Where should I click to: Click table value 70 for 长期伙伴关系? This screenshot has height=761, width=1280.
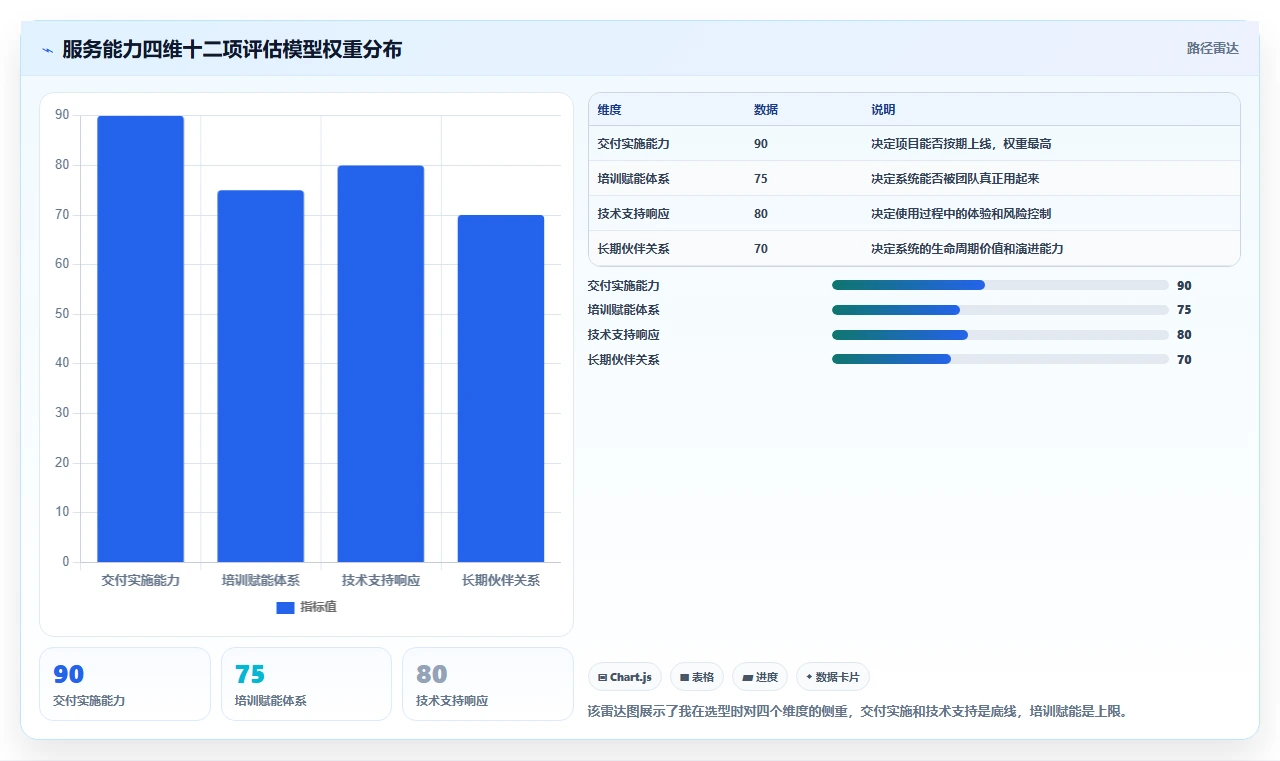pos(761,249)
